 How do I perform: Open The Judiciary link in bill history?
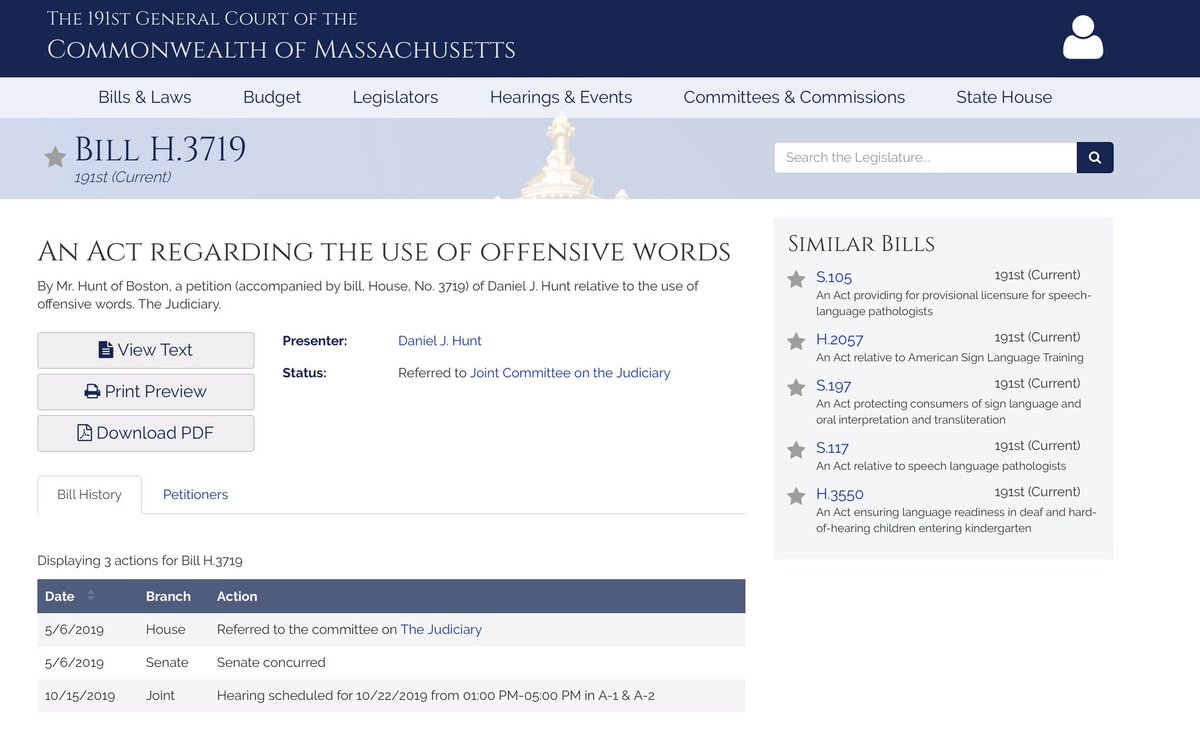pos(441,630)
